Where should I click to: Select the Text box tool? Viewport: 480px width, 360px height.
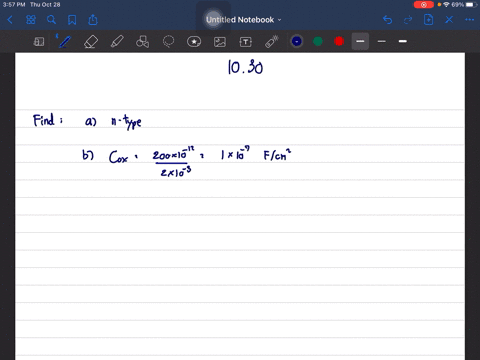(x=246, y=42)
